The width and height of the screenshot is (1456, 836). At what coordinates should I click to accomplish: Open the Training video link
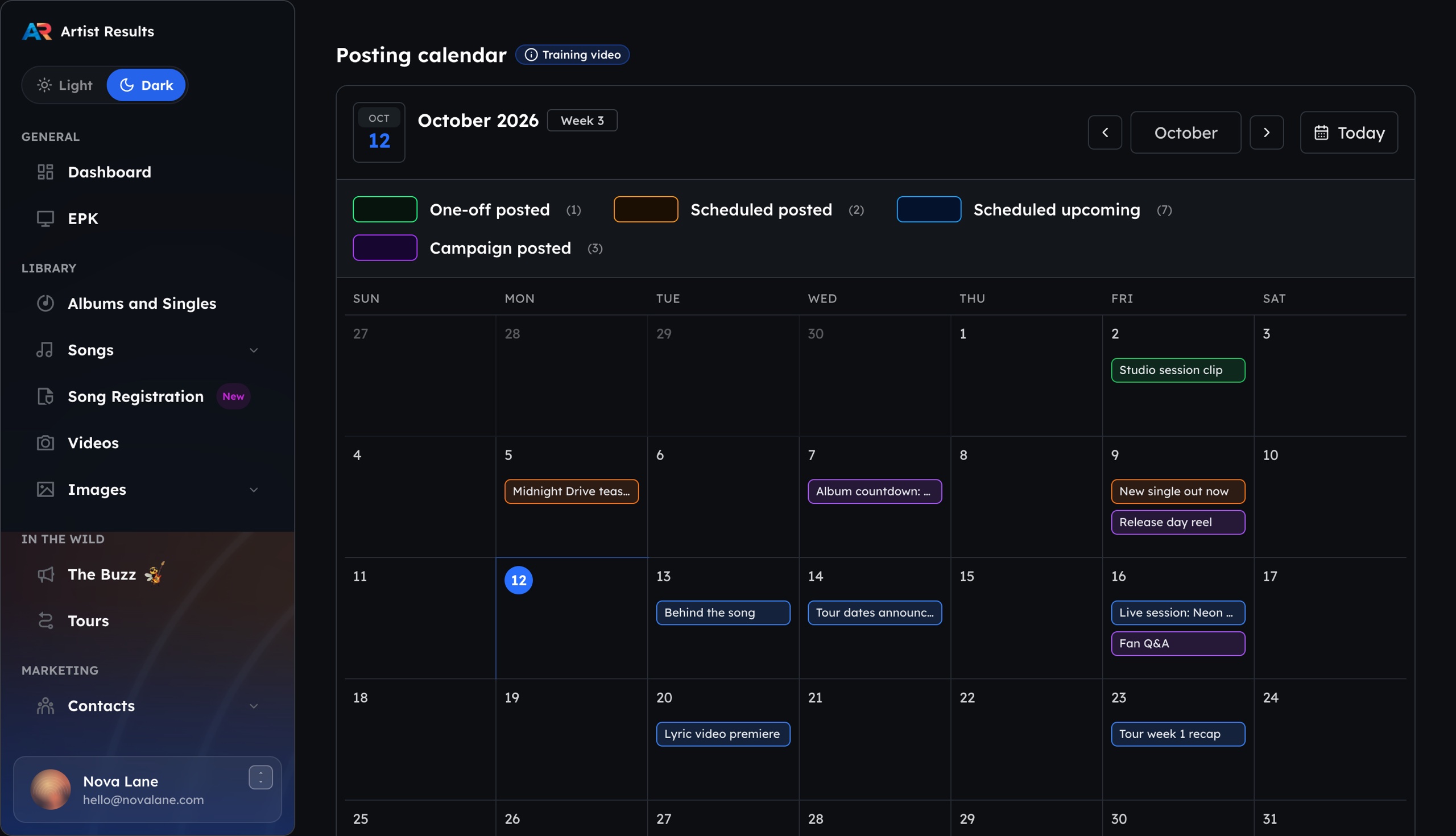pyautogui.click(x=572, y=55)
